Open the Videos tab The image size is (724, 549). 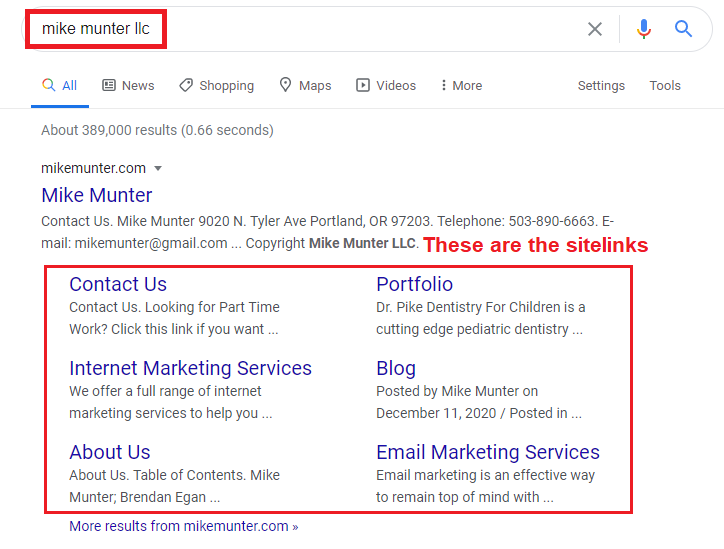(x=386, y=85)
